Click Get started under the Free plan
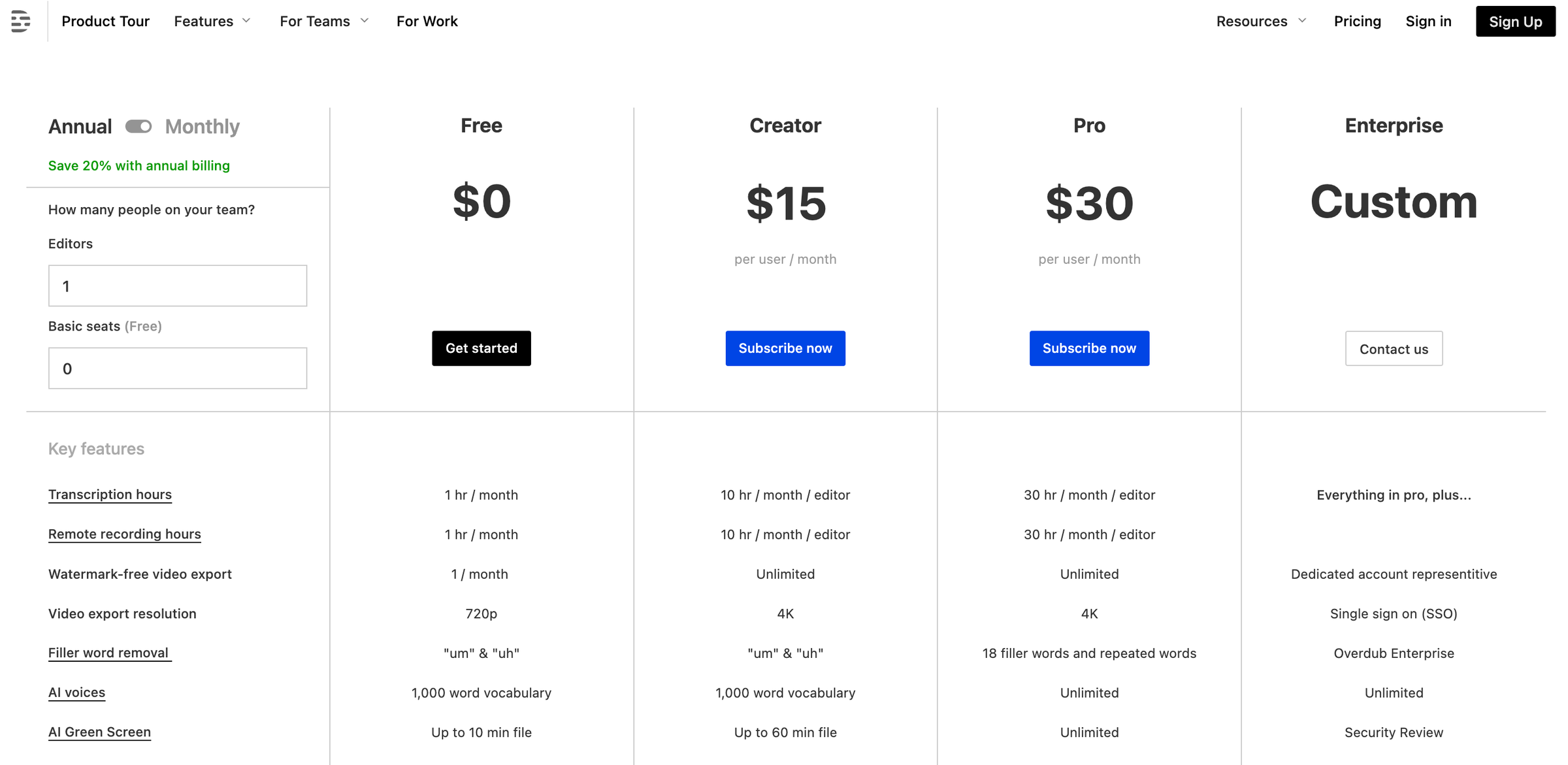The height and width of the screenshot is (765, 1568). click(481, 348)
